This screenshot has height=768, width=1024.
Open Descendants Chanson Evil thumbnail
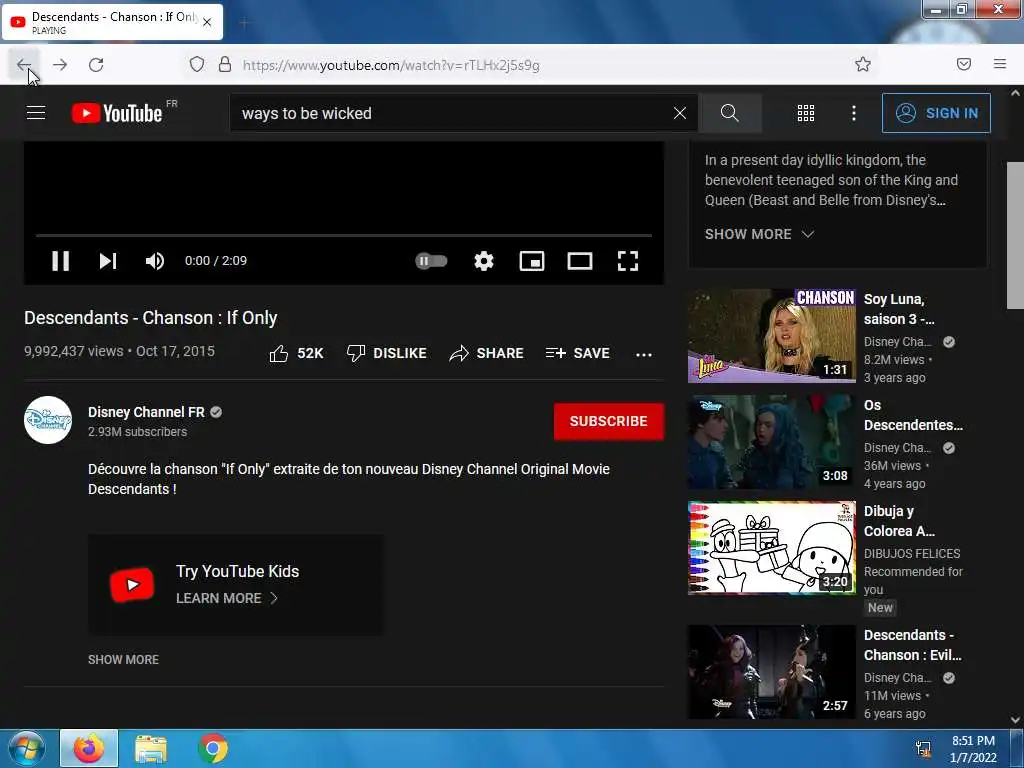tap(771, 672)
